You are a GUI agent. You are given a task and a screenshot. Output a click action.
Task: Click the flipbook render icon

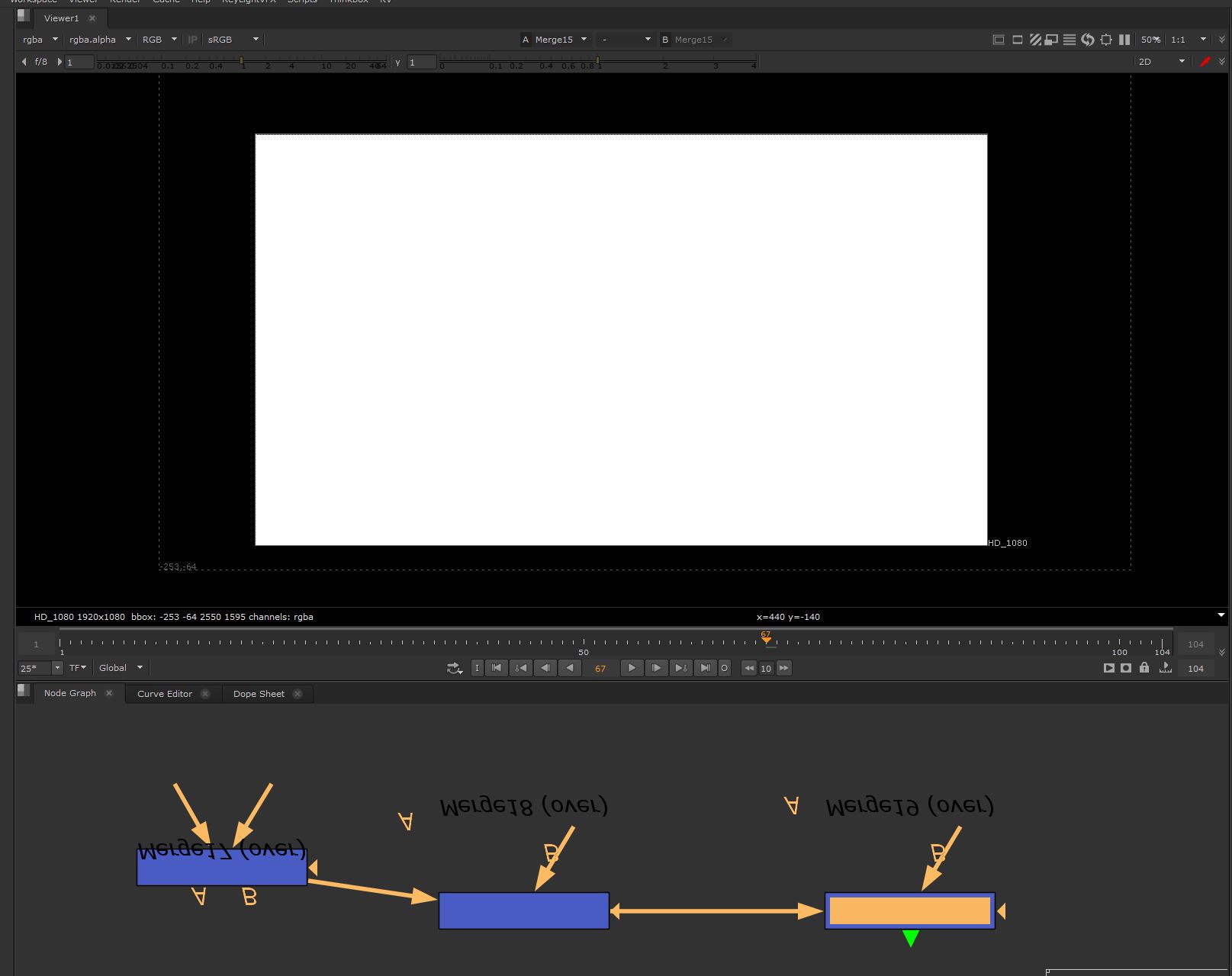point(1109,669)
